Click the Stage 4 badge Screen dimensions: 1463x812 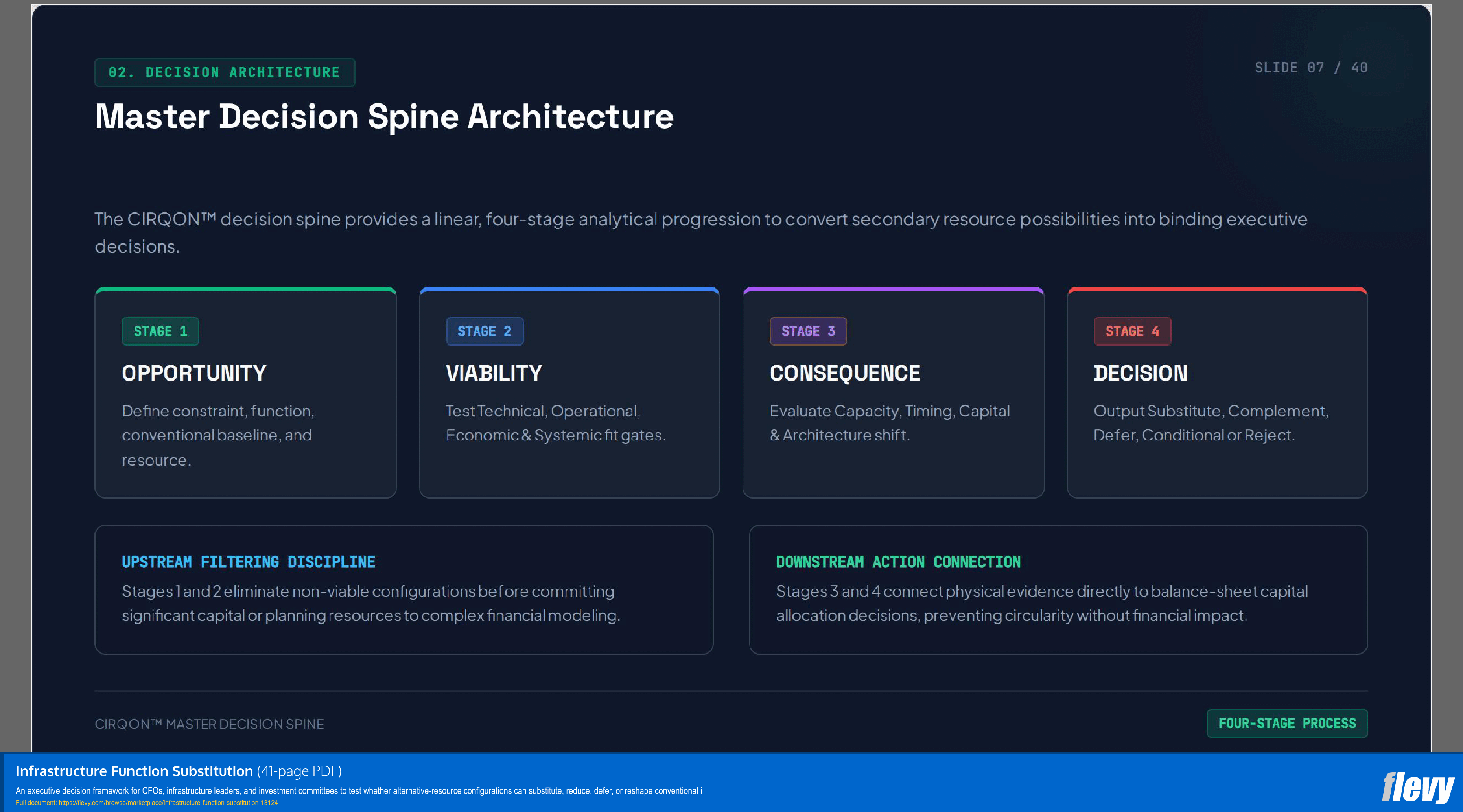pos(1133,331)
